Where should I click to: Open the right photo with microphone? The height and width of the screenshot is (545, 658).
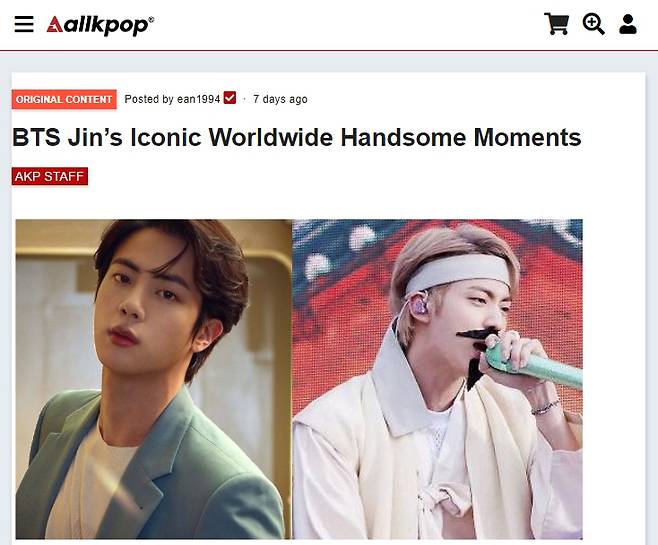point(437,379)
